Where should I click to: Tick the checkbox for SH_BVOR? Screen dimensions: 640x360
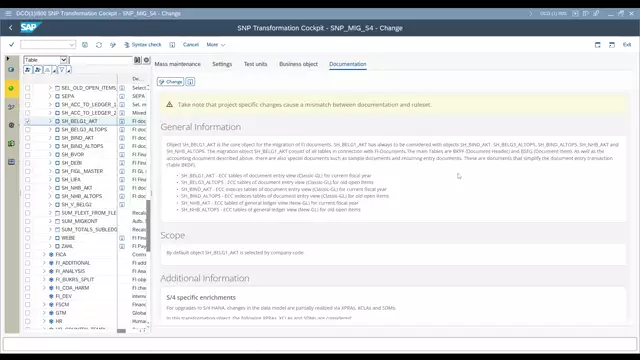pyautogui.click(x=27, y=154)
